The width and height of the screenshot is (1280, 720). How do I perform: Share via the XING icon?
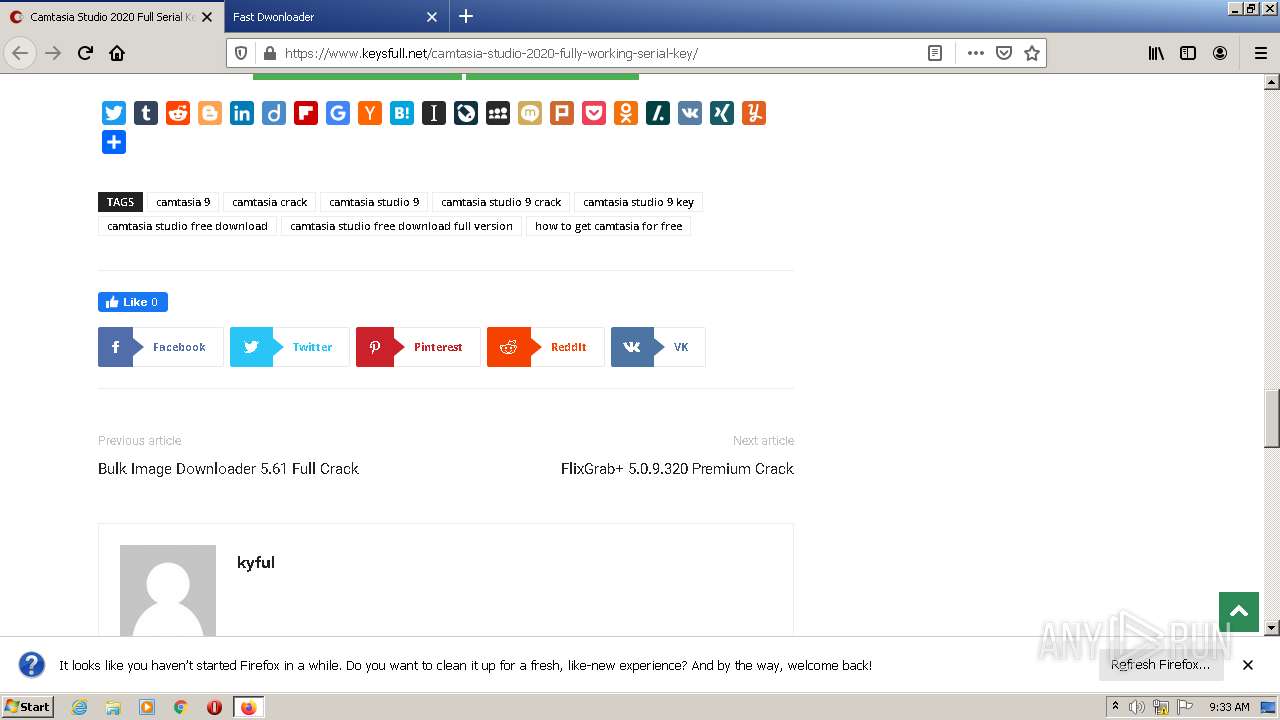click(x=722, y=113)
